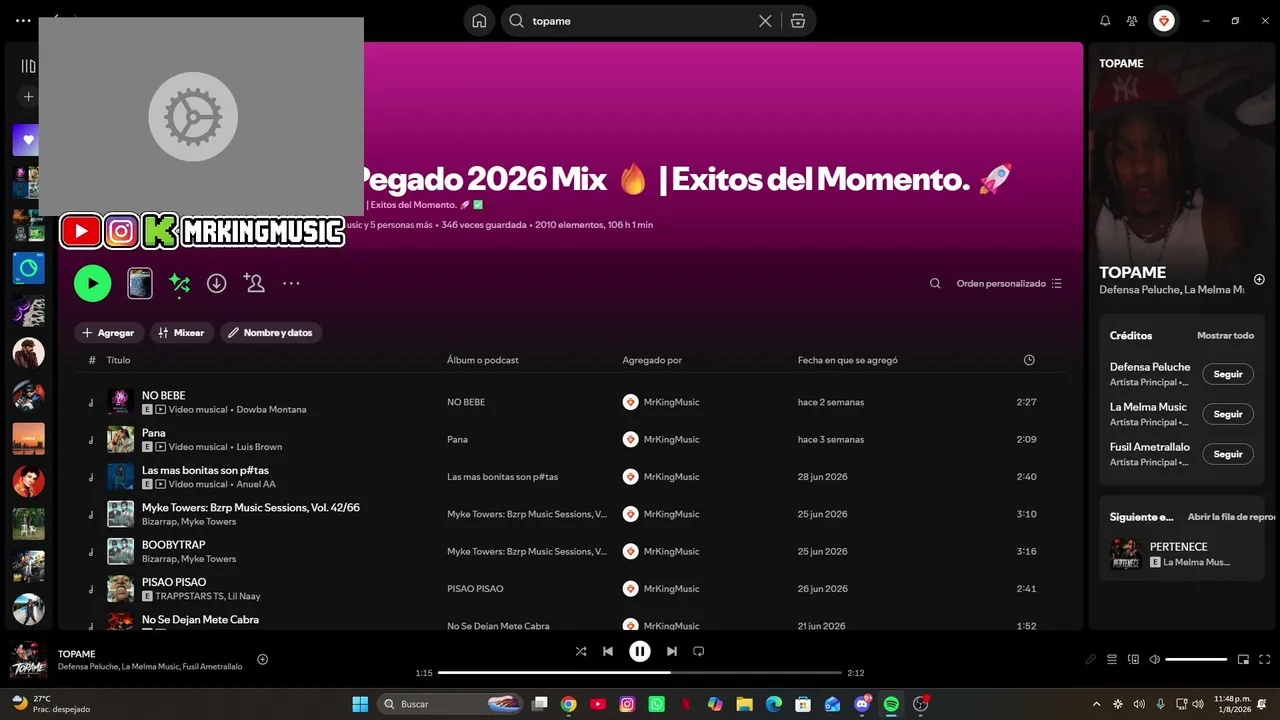This screenshot has width=1280, height=720.
Task: Enter full screen player mode
Action: pos(1265,659)
